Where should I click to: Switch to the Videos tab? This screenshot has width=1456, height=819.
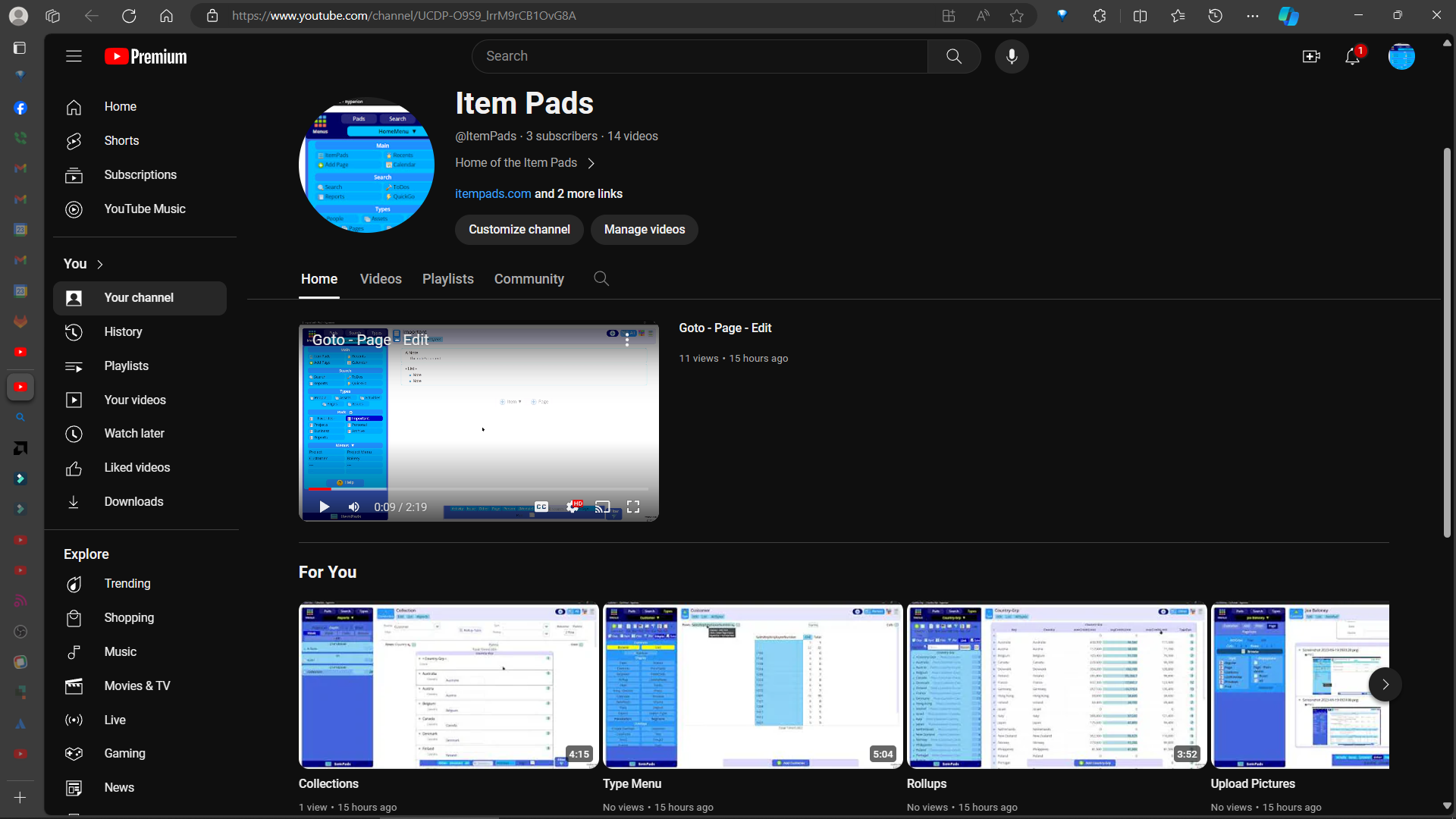(381, 279)
